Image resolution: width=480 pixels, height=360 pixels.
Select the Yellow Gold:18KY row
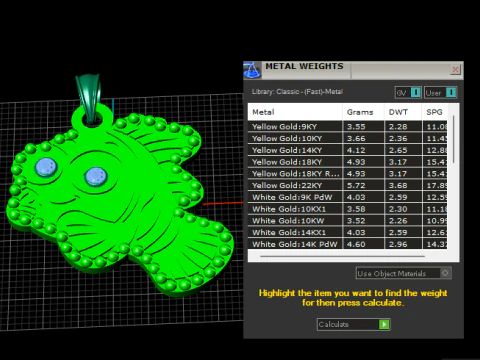coord(347,162)
